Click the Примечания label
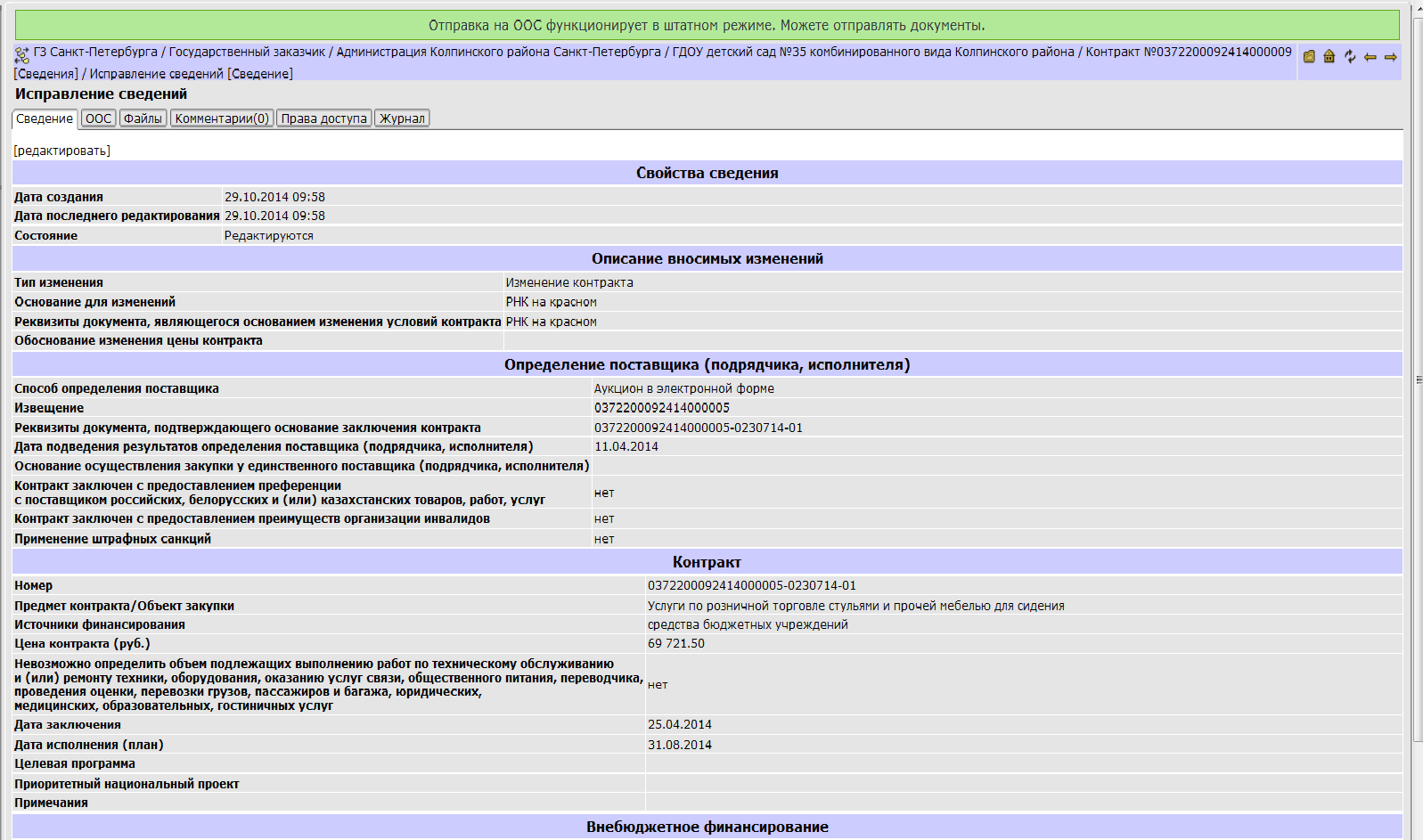The height and width of the screenshot is (840, 1423). [51, 803]
